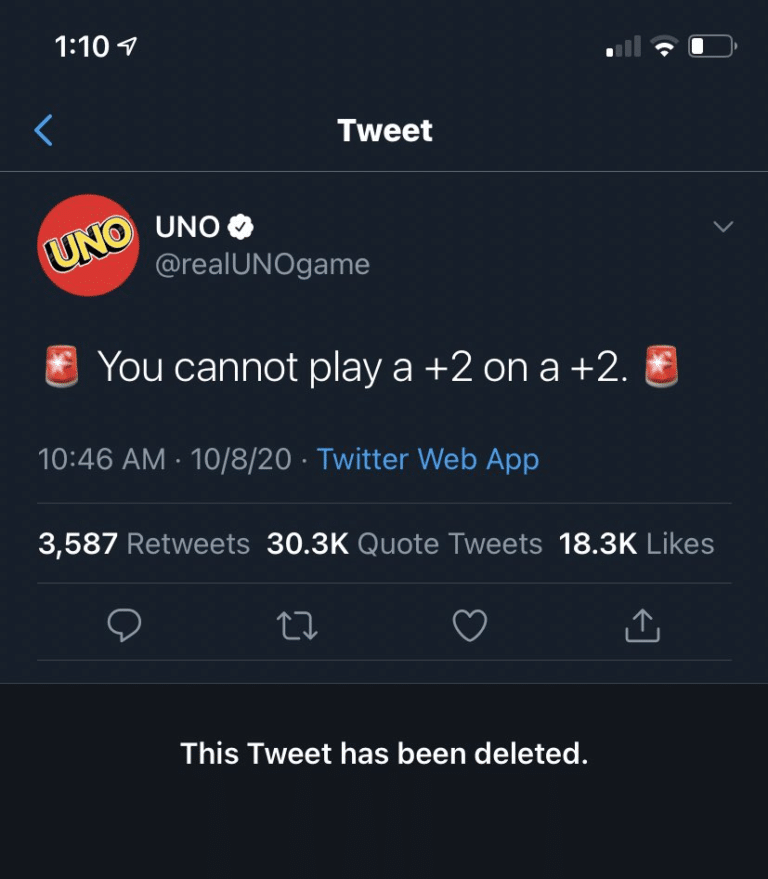
Task: Open the @realUNOgame handle
Action: point(262,264)
